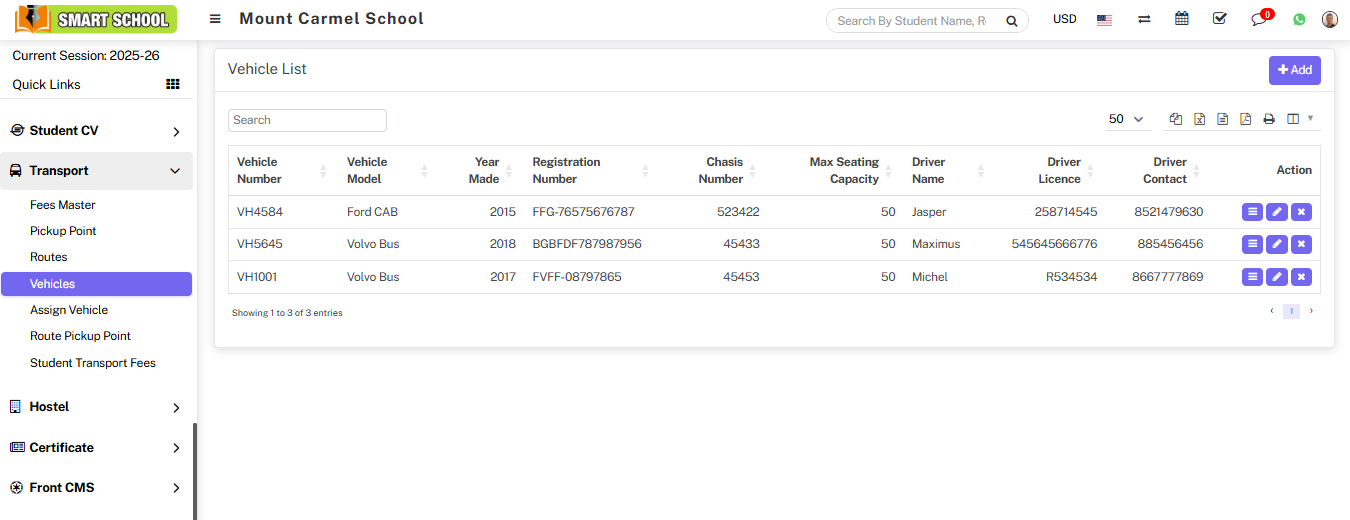Screen dimensions: 1350x520
Task: Click the WhatsApp icon in header
Action: (1299, 19)
